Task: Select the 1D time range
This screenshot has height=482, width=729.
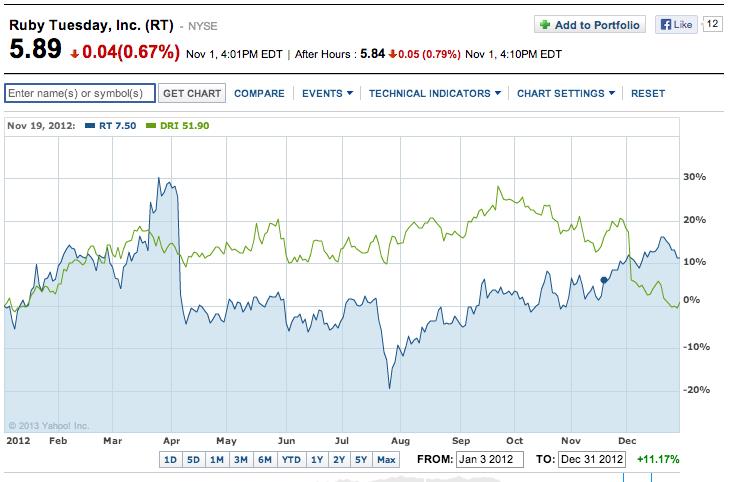Action: [x=171, y=460]
